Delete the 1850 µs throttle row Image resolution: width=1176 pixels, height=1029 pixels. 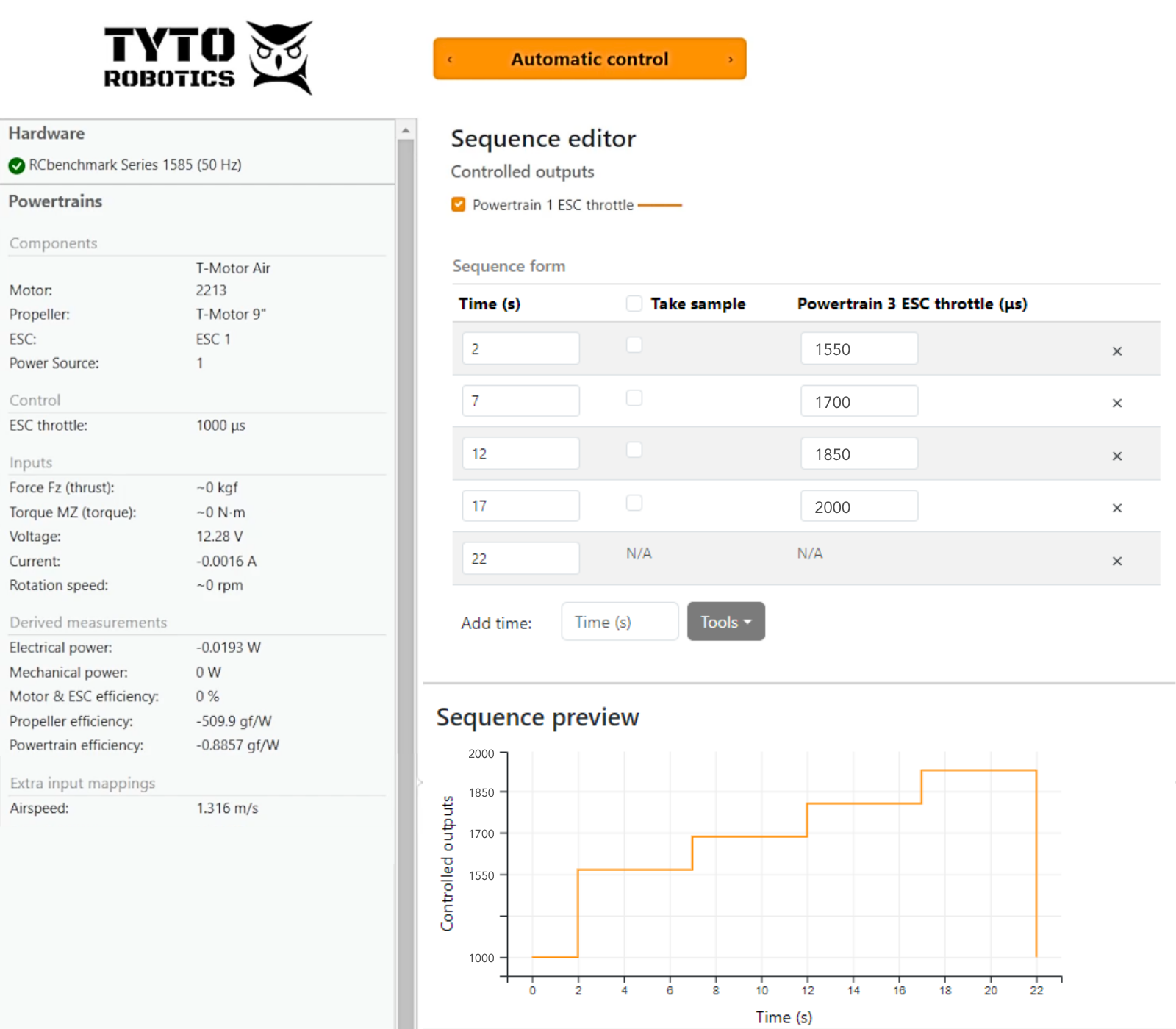point(1116,456)
